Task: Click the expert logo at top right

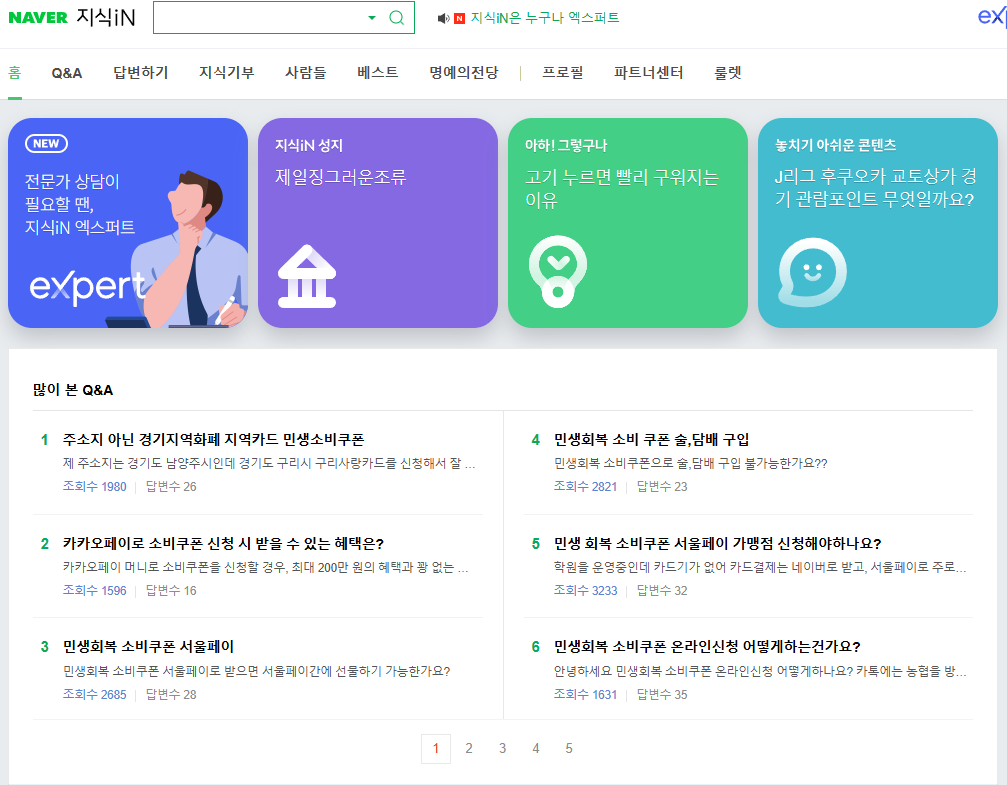Action: pos(992,17)
